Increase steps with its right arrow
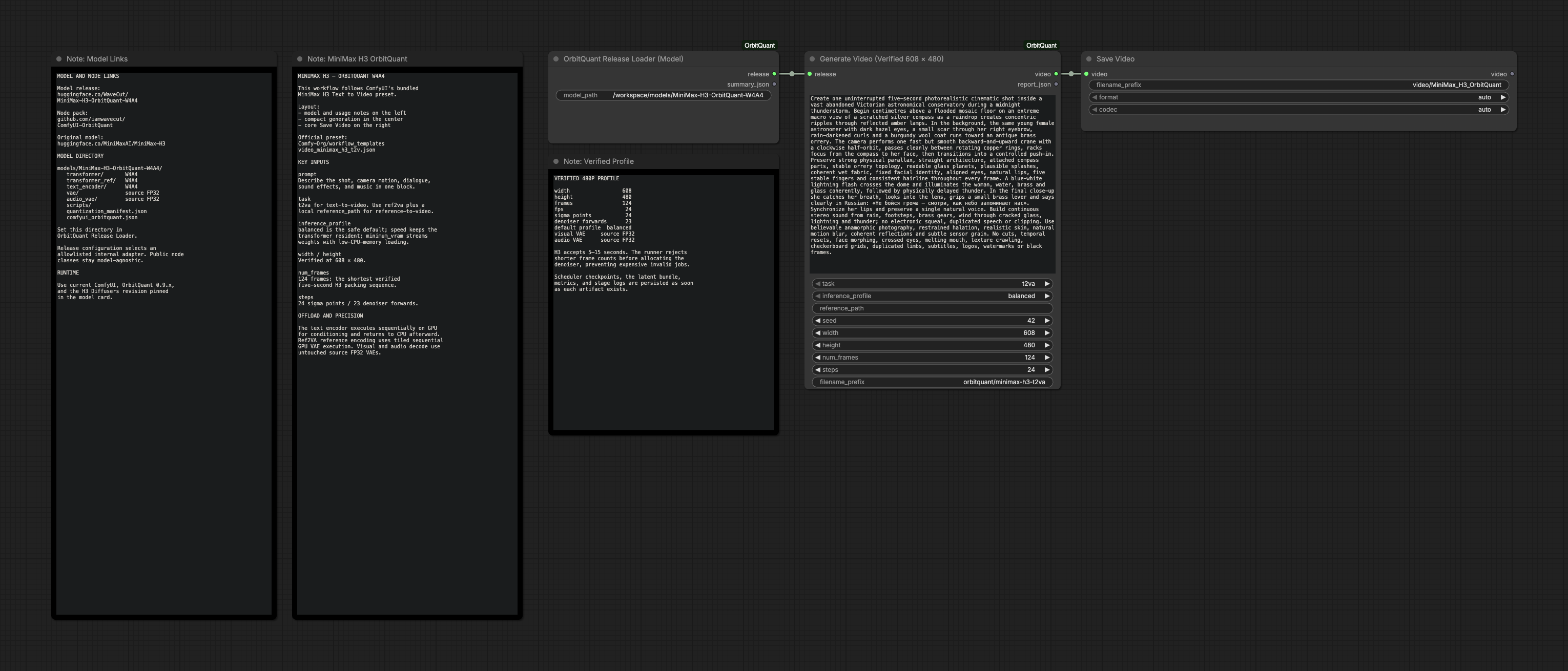This screenshot has width=1568, height=671. [x=1047, y=370]
